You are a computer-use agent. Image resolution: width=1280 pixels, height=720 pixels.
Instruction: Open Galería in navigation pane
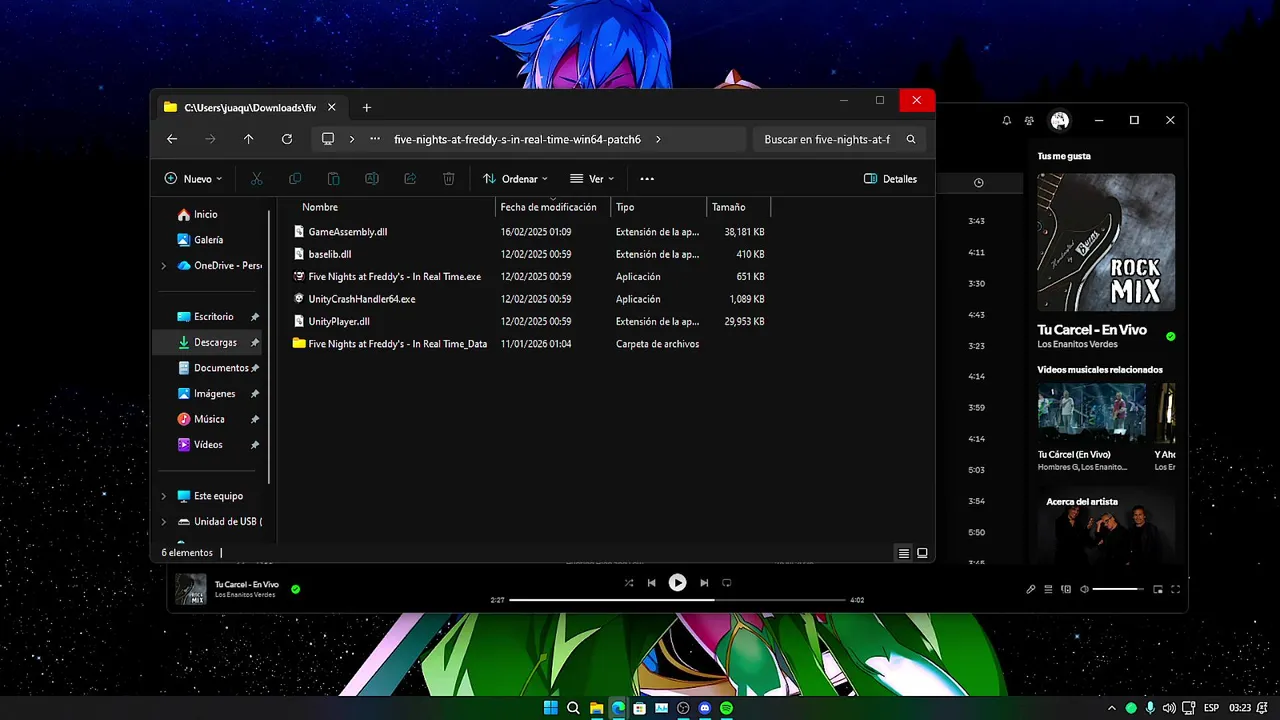coord(208,240)
